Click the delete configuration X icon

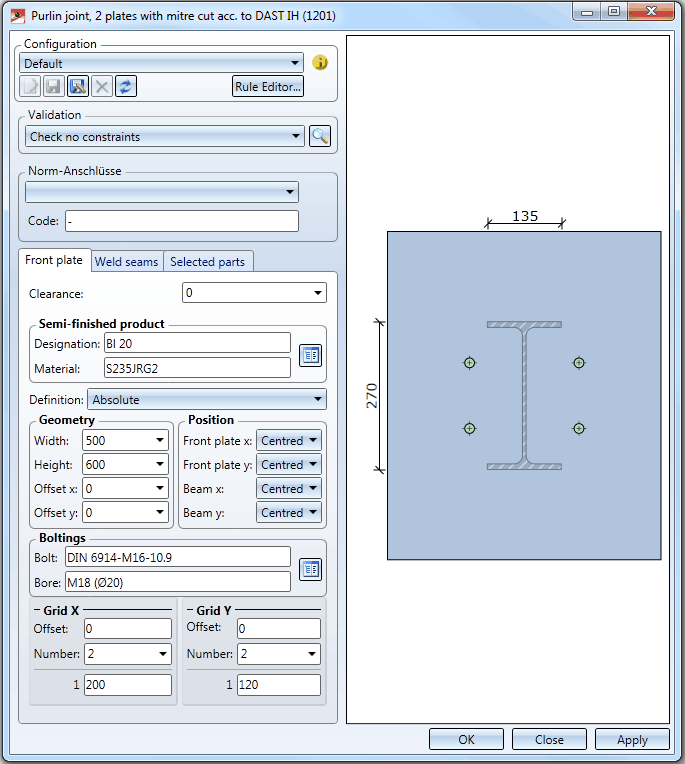pyautogui.click(x=102, y=87)
